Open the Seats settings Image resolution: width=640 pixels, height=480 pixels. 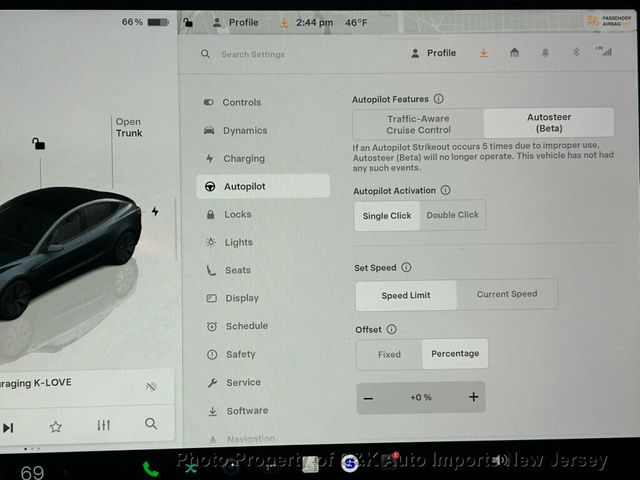tap(229, 270)
